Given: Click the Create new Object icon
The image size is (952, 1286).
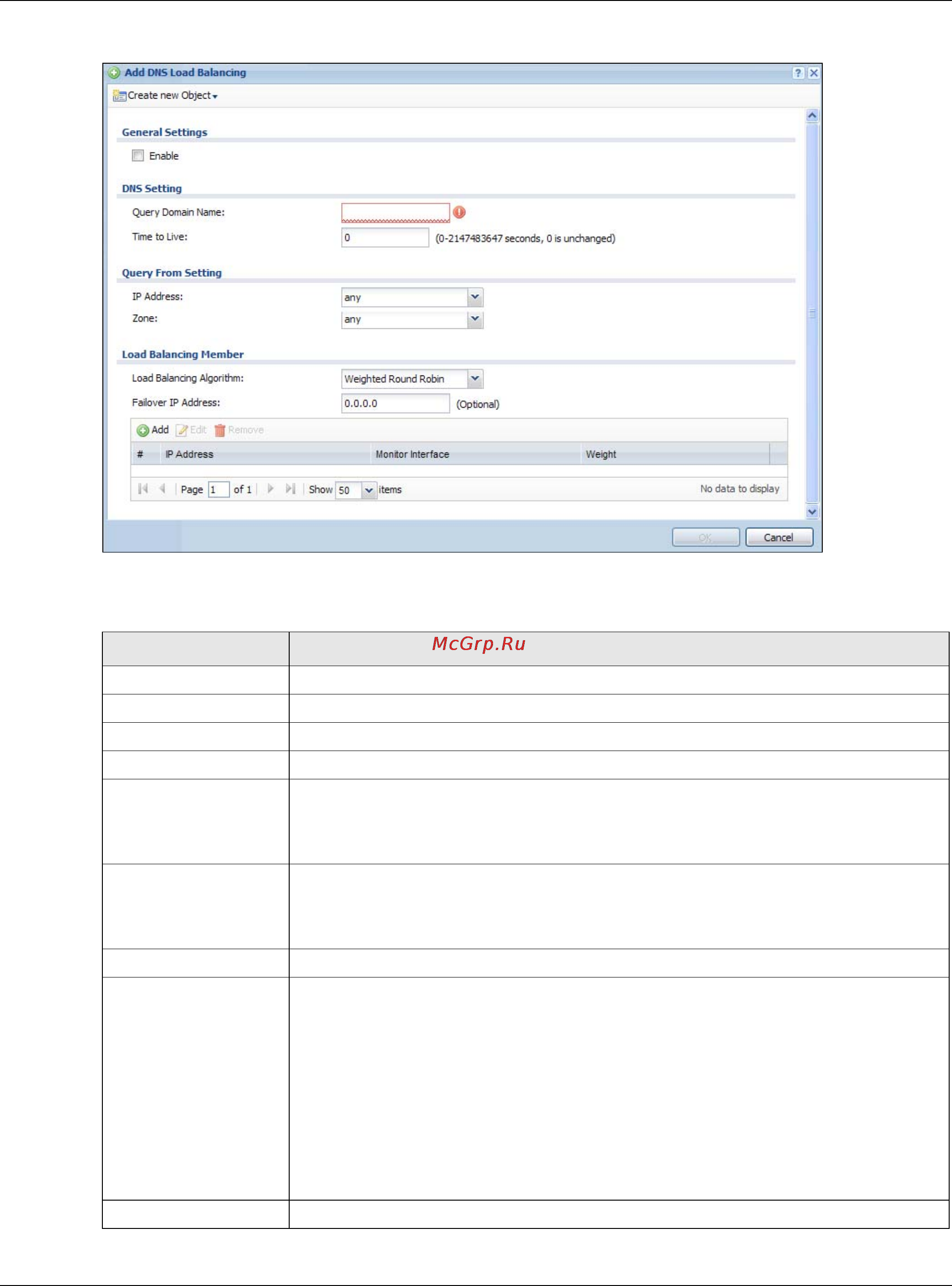Looking at the screenshot, I should click(x=119, y=96).
